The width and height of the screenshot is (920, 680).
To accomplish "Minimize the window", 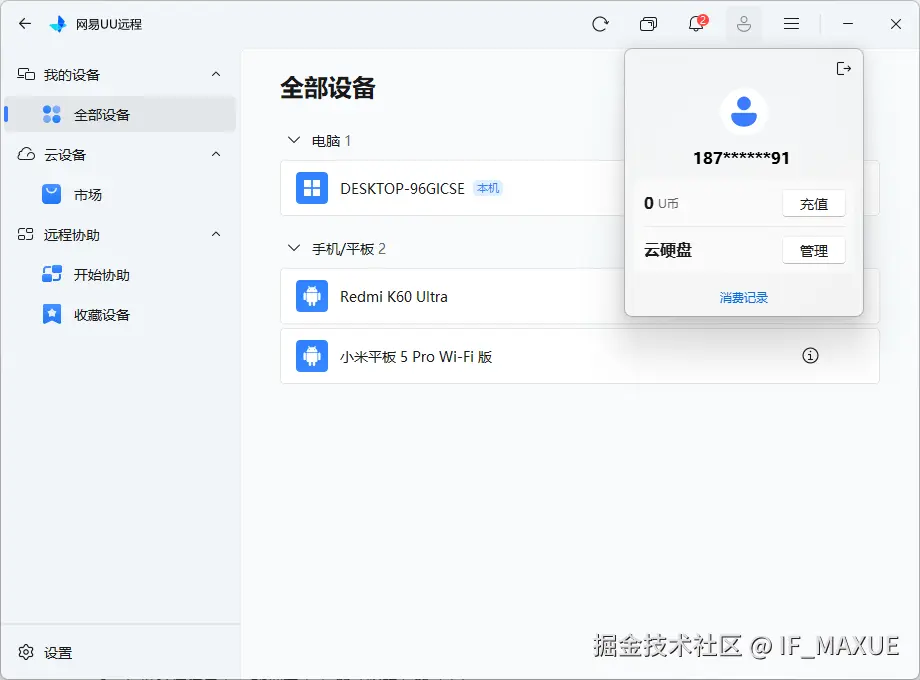I will tap(848, 23).
